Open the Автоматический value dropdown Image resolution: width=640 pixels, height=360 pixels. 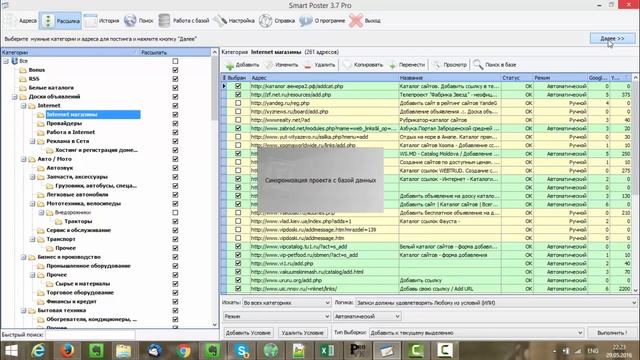[x=367, y=316]
